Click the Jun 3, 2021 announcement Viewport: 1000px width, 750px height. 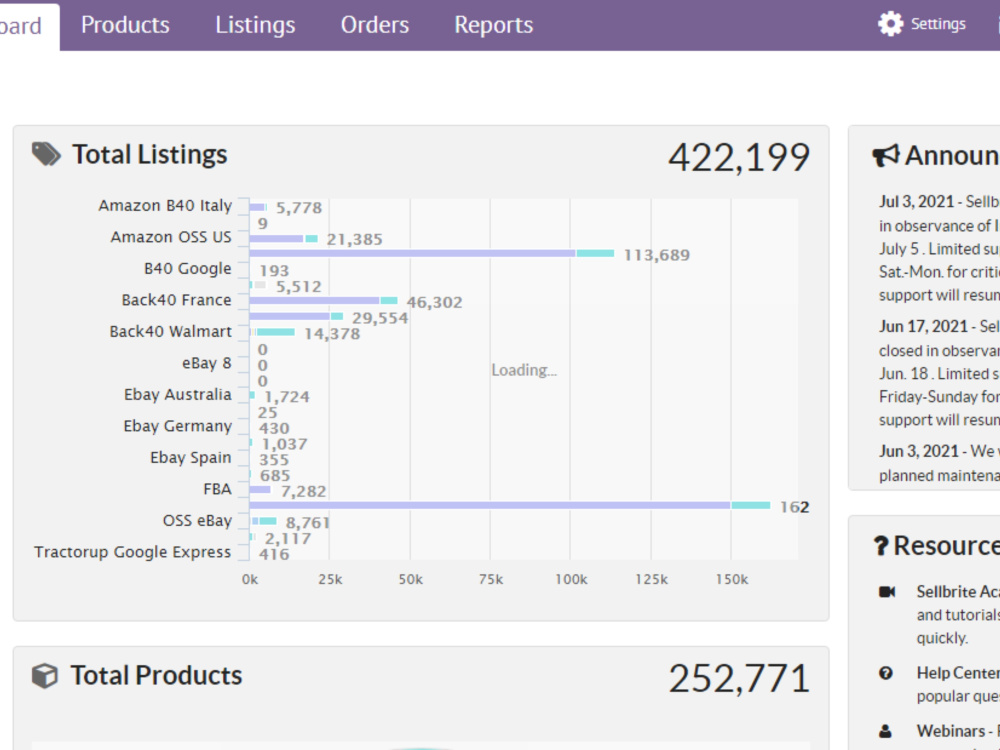coord(939,464)
